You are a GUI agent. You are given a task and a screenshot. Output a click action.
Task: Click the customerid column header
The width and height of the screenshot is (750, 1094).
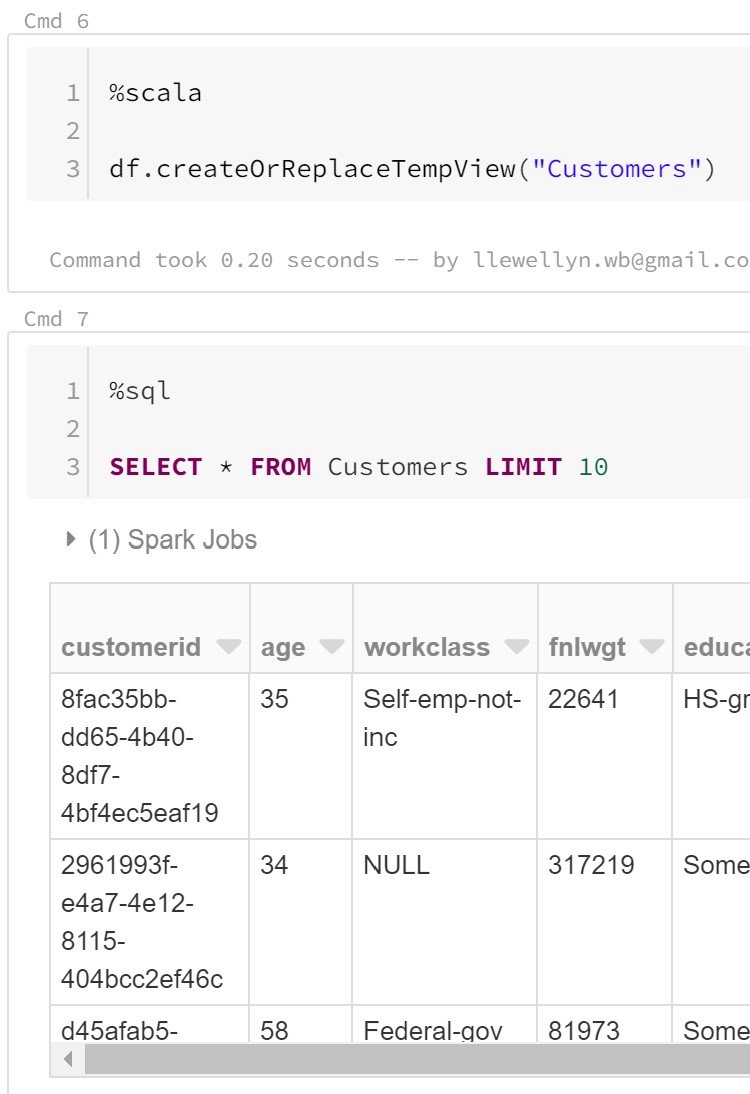pos(131,647)
